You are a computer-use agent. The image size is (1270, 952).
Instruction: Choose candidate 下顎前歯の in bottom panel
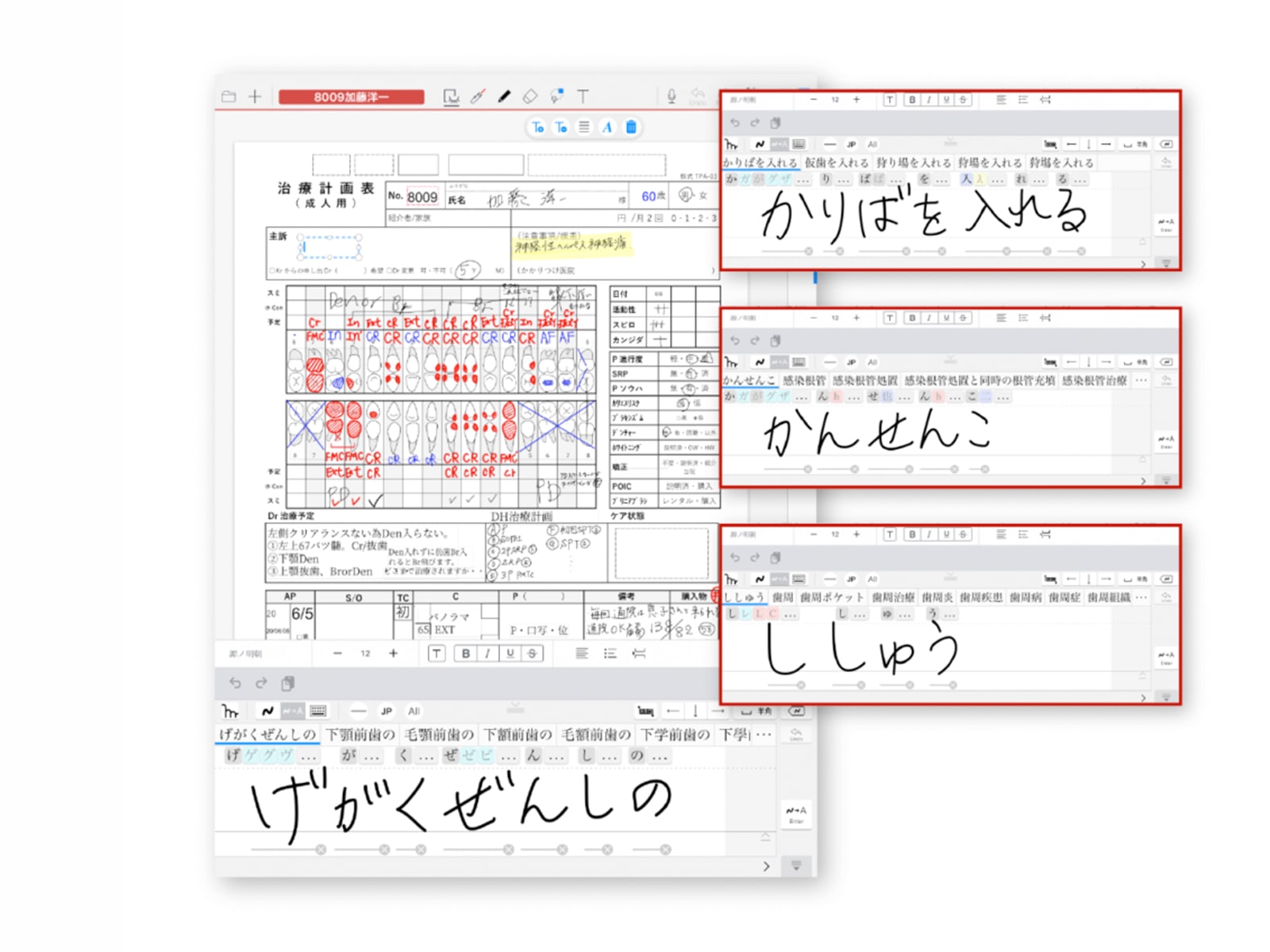[x=360, y=735]
